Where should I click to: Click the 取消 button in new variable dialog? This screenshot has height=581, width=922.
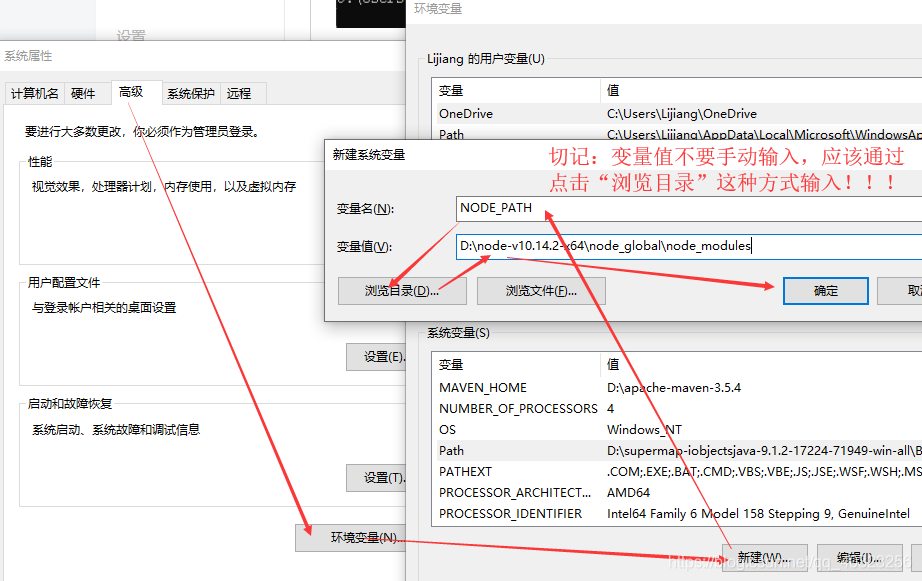tap(900, 291)
